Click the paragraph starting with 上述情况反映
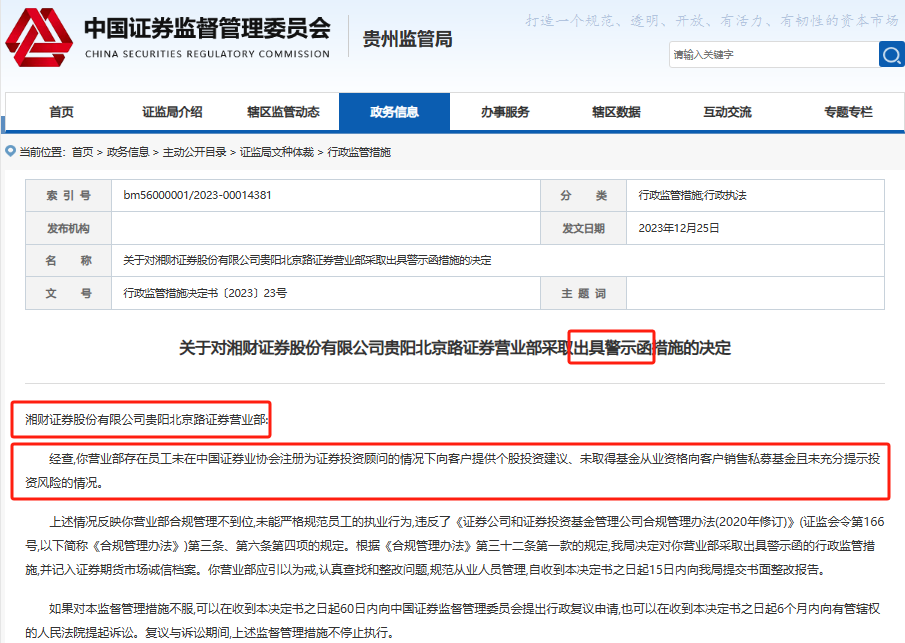Viewport: 905px width, 643px height. 455,545
